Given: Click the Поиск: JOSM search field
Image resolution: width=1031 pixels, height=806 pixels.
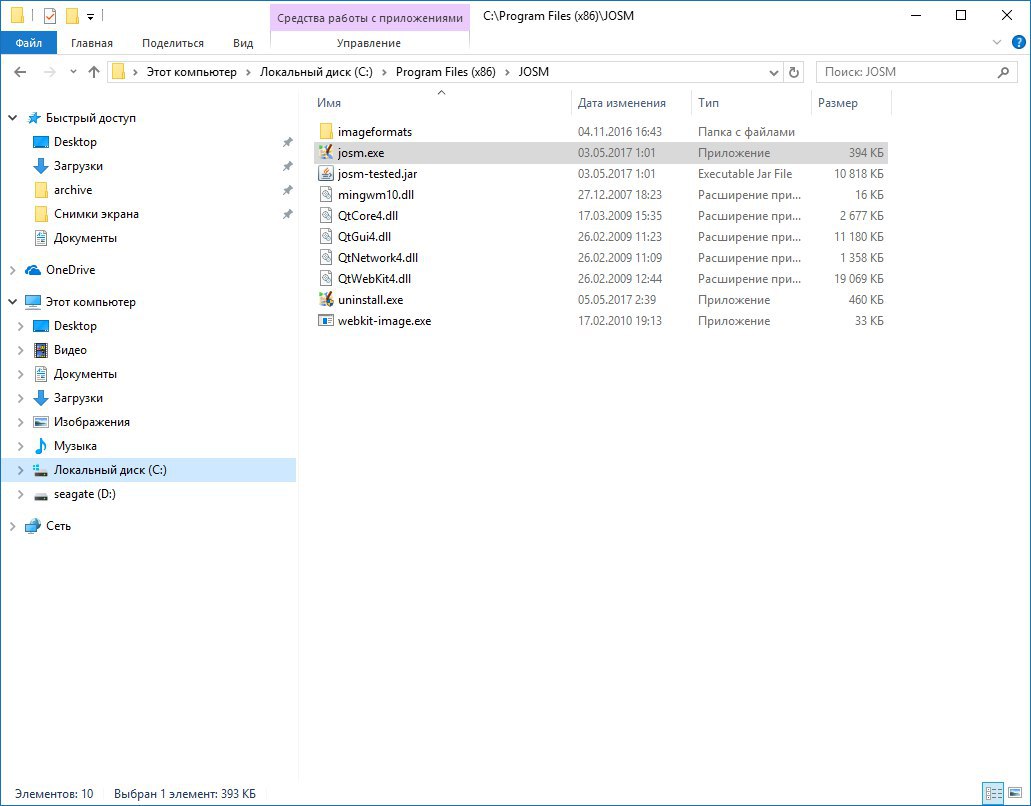Looking at the screenshot, I should 916,72.
